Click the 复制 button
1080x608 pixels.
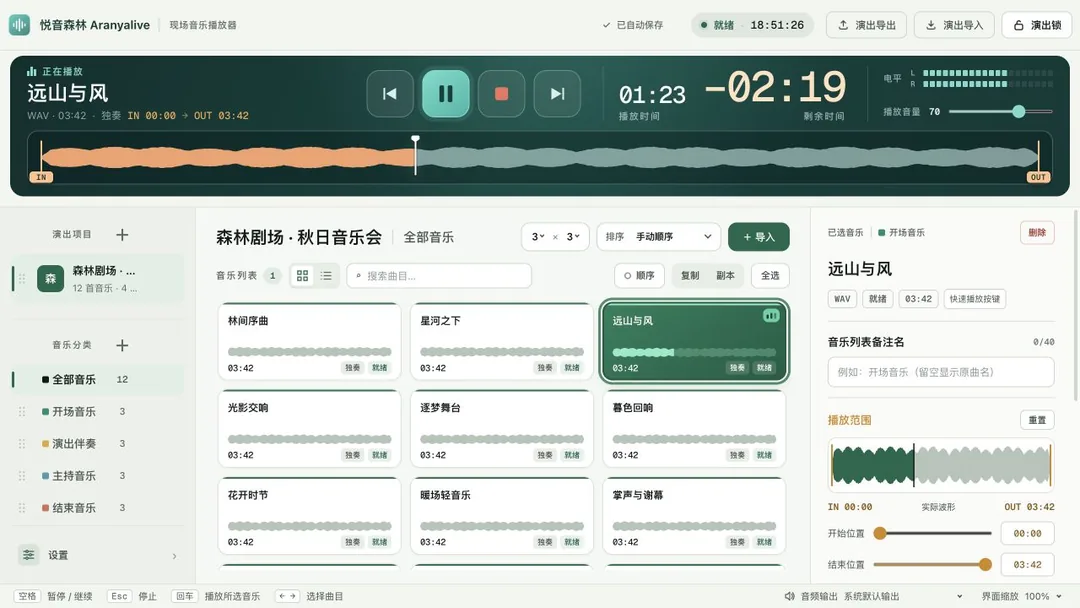[689, 275]
